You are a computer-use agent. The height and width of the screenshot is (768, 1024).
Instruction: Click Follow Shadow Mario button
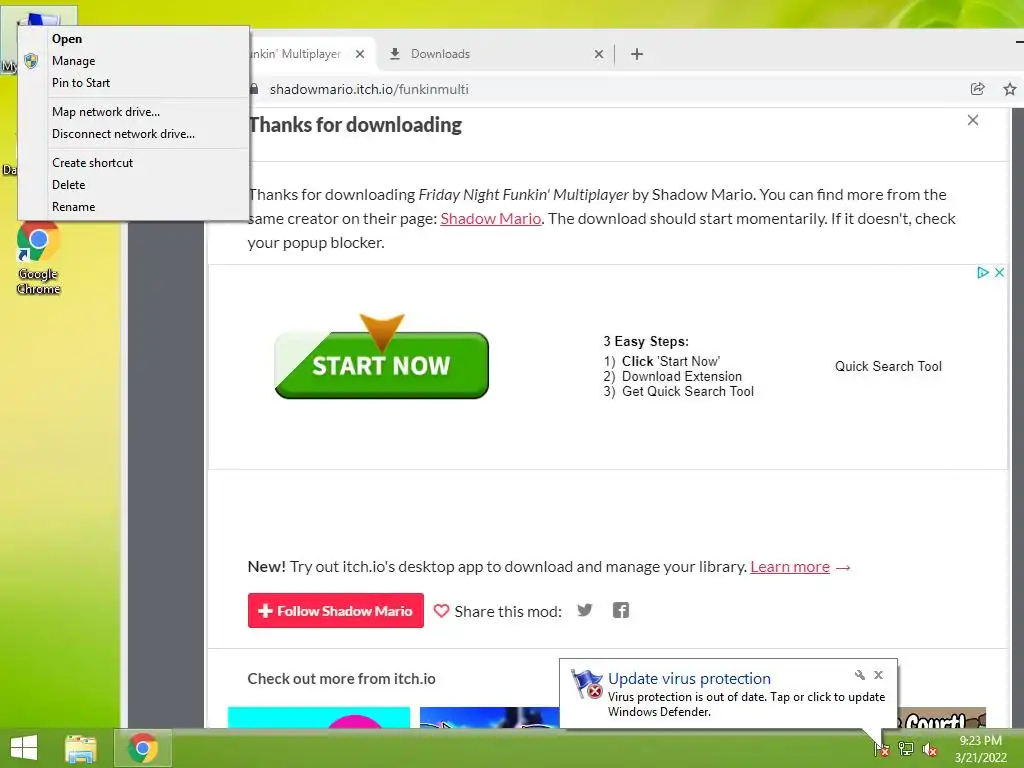coord(336,611)
